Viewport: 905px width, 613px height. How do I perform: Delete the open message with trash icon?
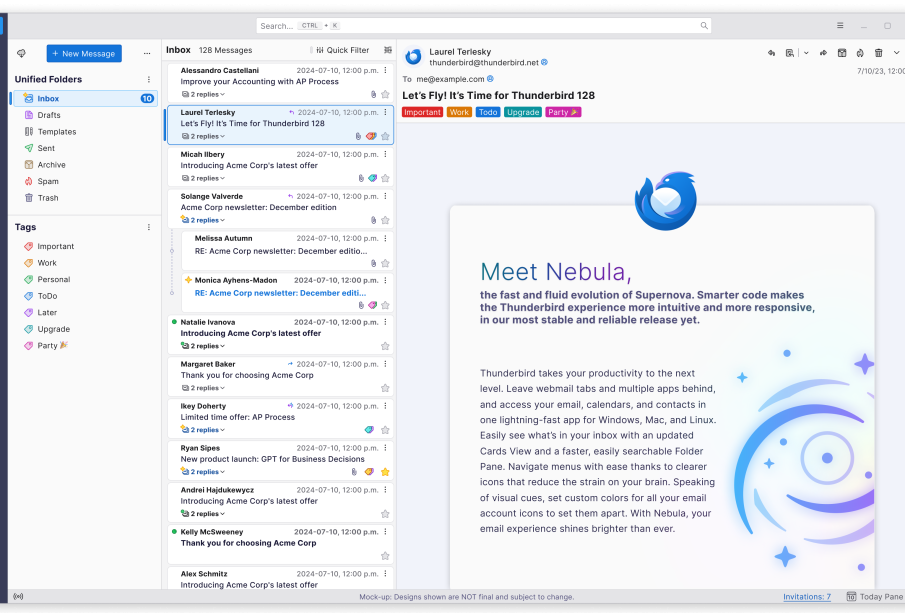pyautogui.click(x=879, y=53)
